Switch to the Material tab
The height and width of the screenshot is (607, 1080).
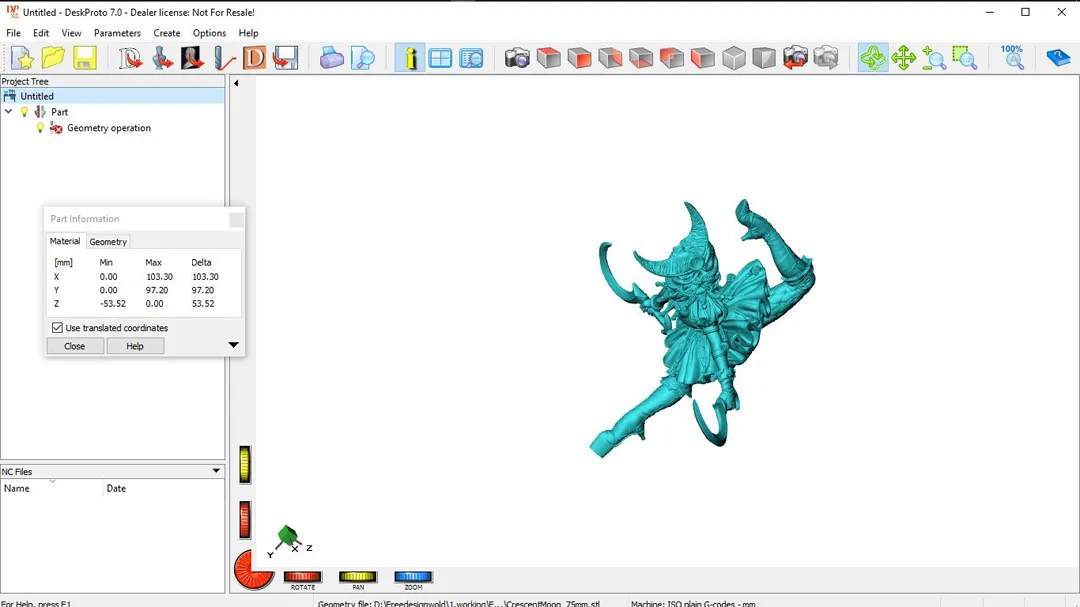point(65,241)
